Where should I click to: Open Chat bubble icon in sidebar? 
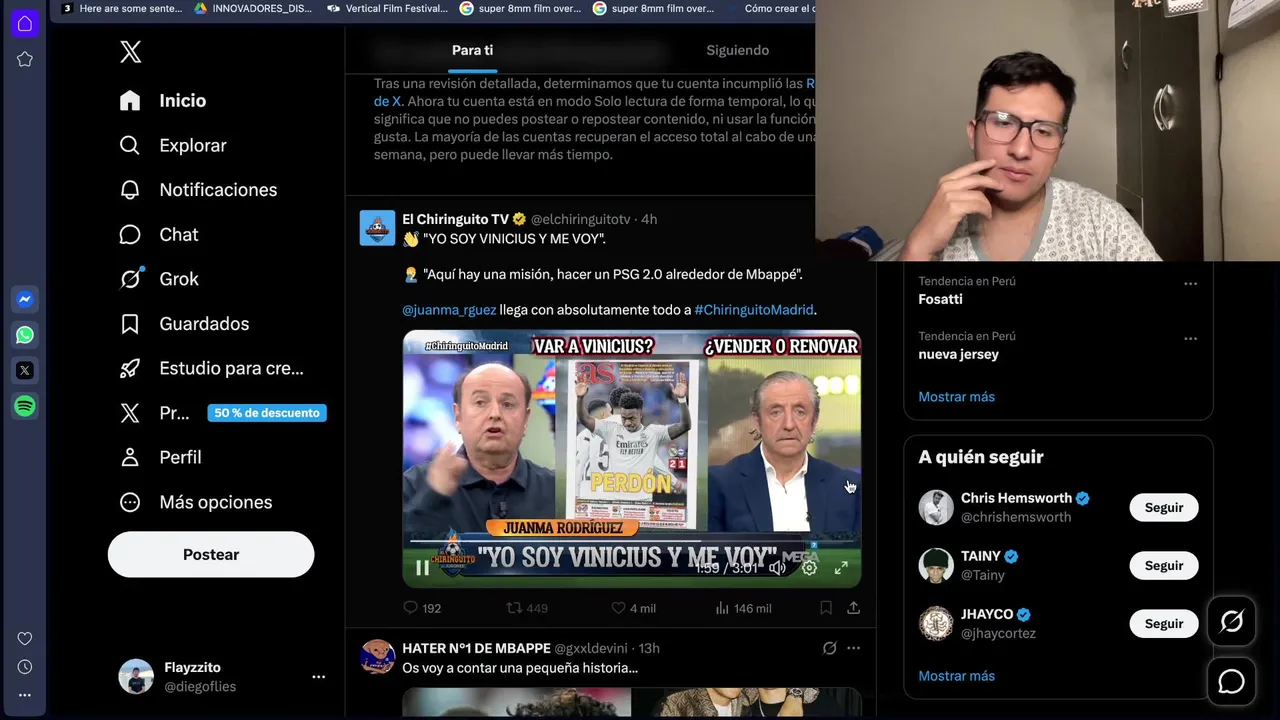pyautogui.click(x=130, y=234)
